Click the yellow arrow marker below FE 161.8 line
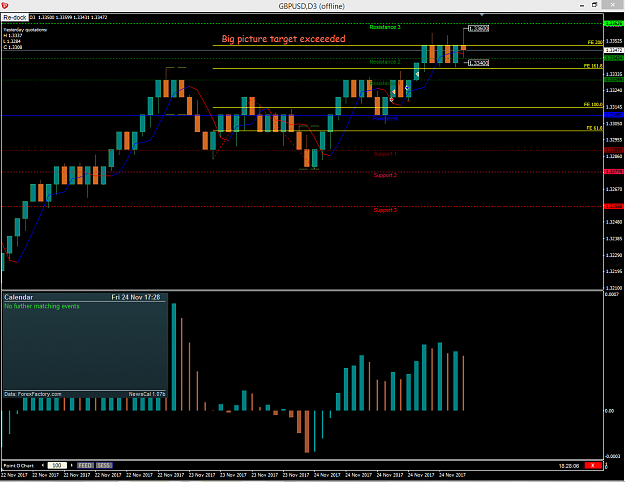This screenshot has height=482, width=625. (417, 74)
